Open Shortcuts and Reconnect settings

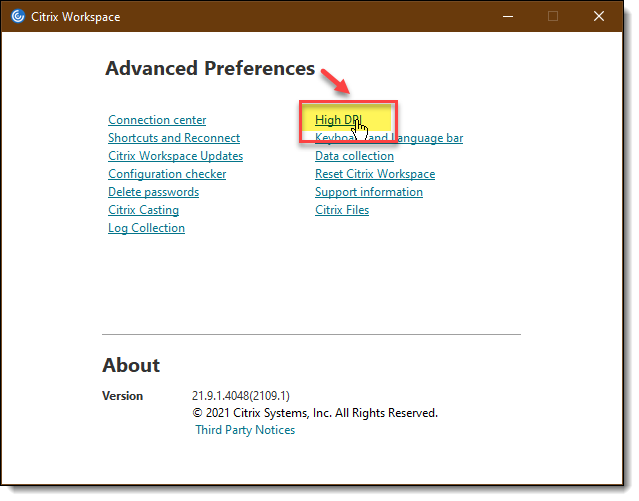(x=174, y=138)
